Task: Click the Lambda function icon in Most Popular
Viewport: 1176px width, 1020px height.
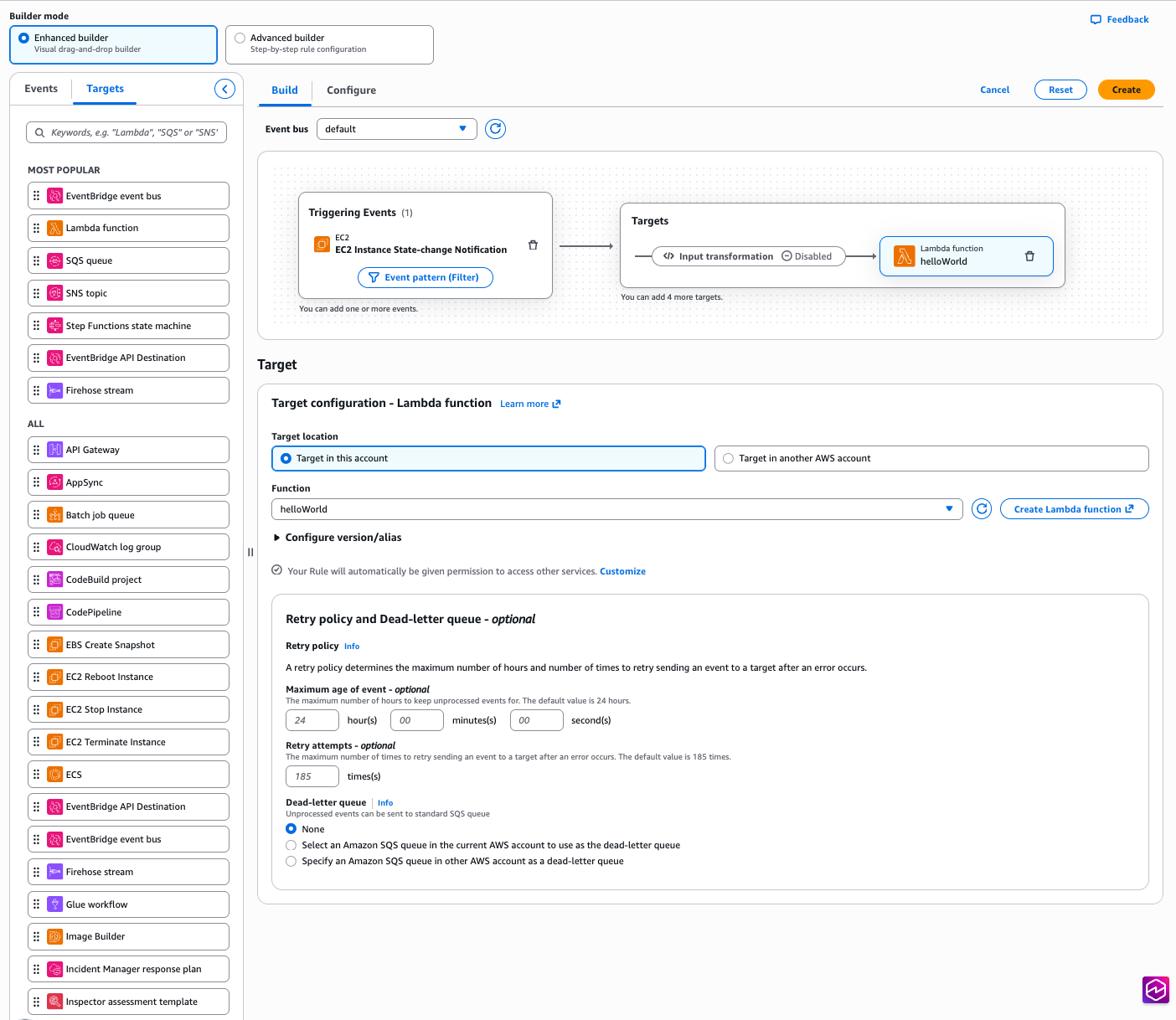Action: (54, 228)
